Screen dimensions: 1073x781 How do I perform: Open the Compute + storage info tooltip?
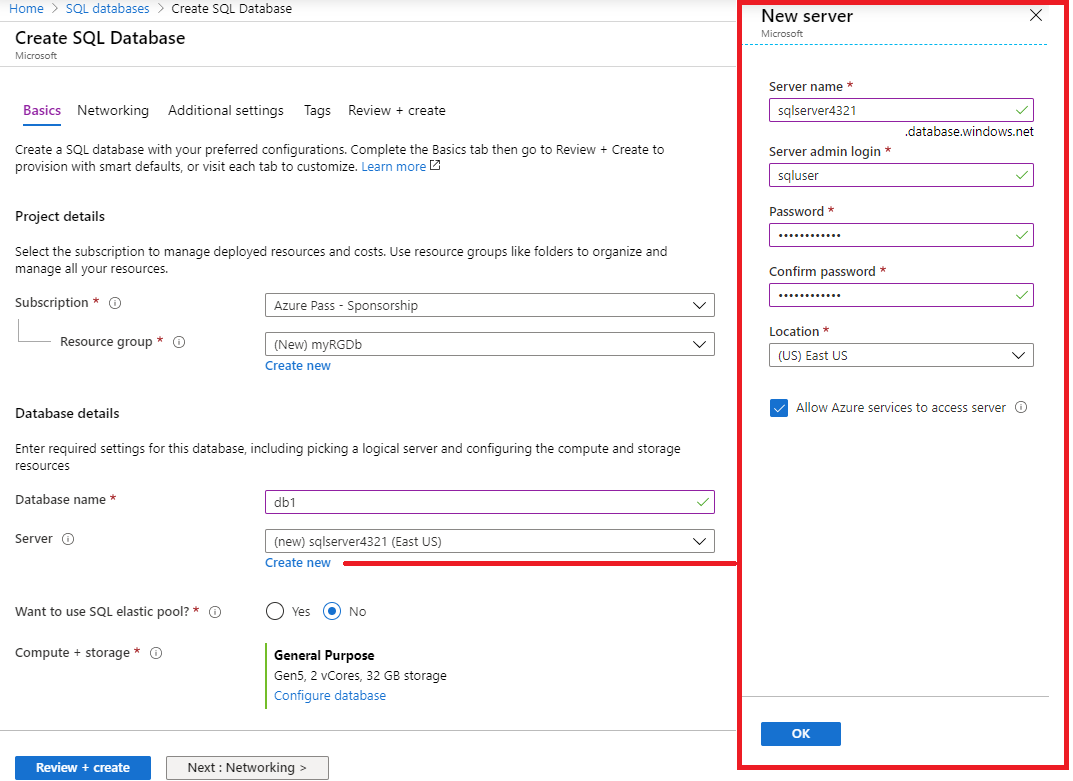(x=156, y=652)
